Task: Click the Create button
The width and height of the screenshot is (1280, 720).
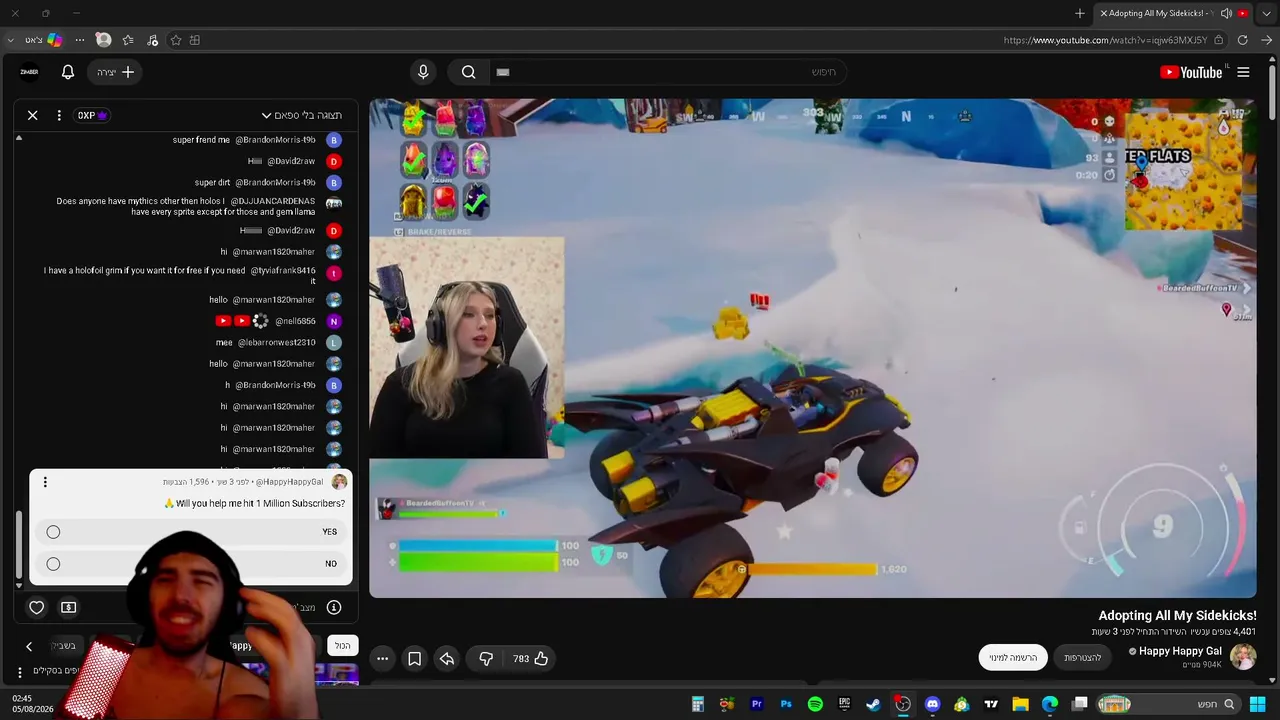Action: pyautogui.click(x=116, y=72)
